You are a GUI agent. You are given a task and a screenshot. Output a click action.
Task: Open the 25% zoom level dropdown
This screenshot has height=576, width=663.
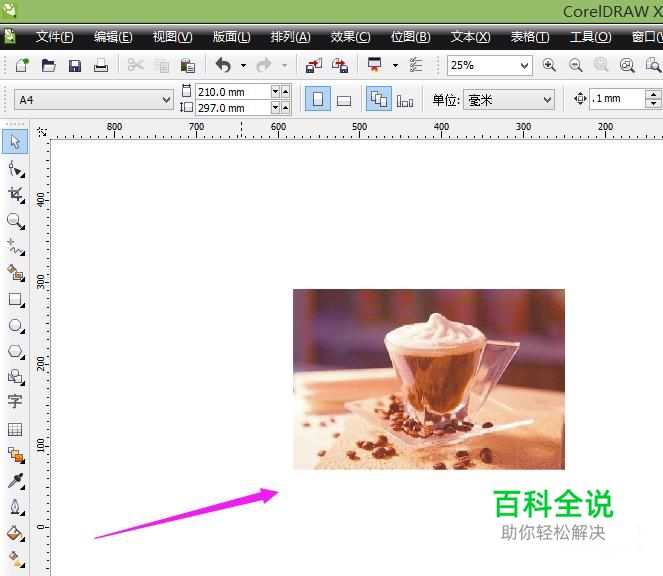click(524, 66)
